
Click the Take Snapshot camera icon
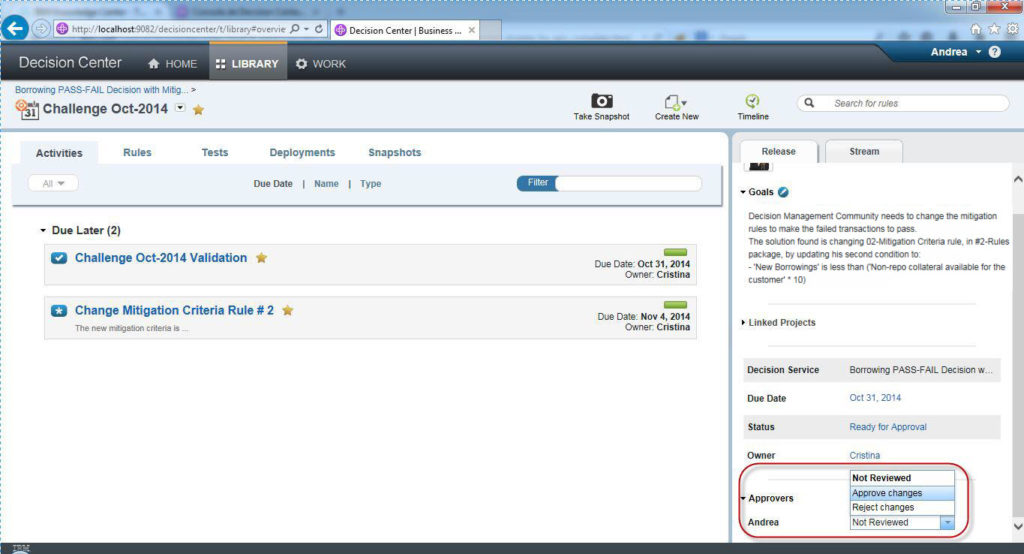coord(602,102)
